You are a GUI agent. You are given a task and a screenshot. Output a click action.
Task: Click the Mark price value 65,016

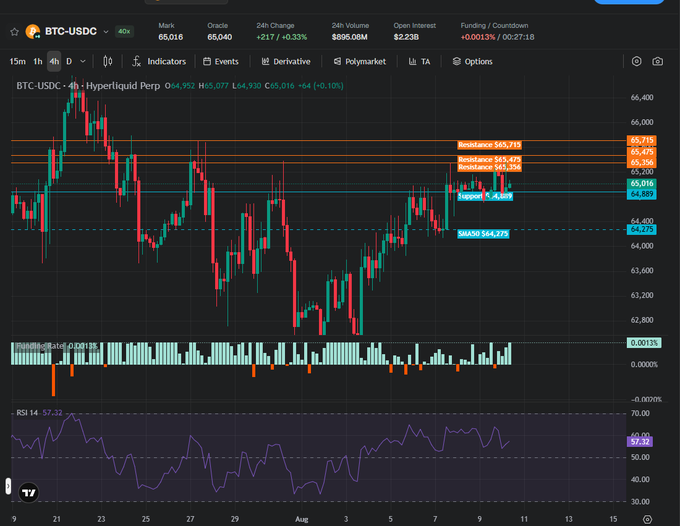point(170,37)
